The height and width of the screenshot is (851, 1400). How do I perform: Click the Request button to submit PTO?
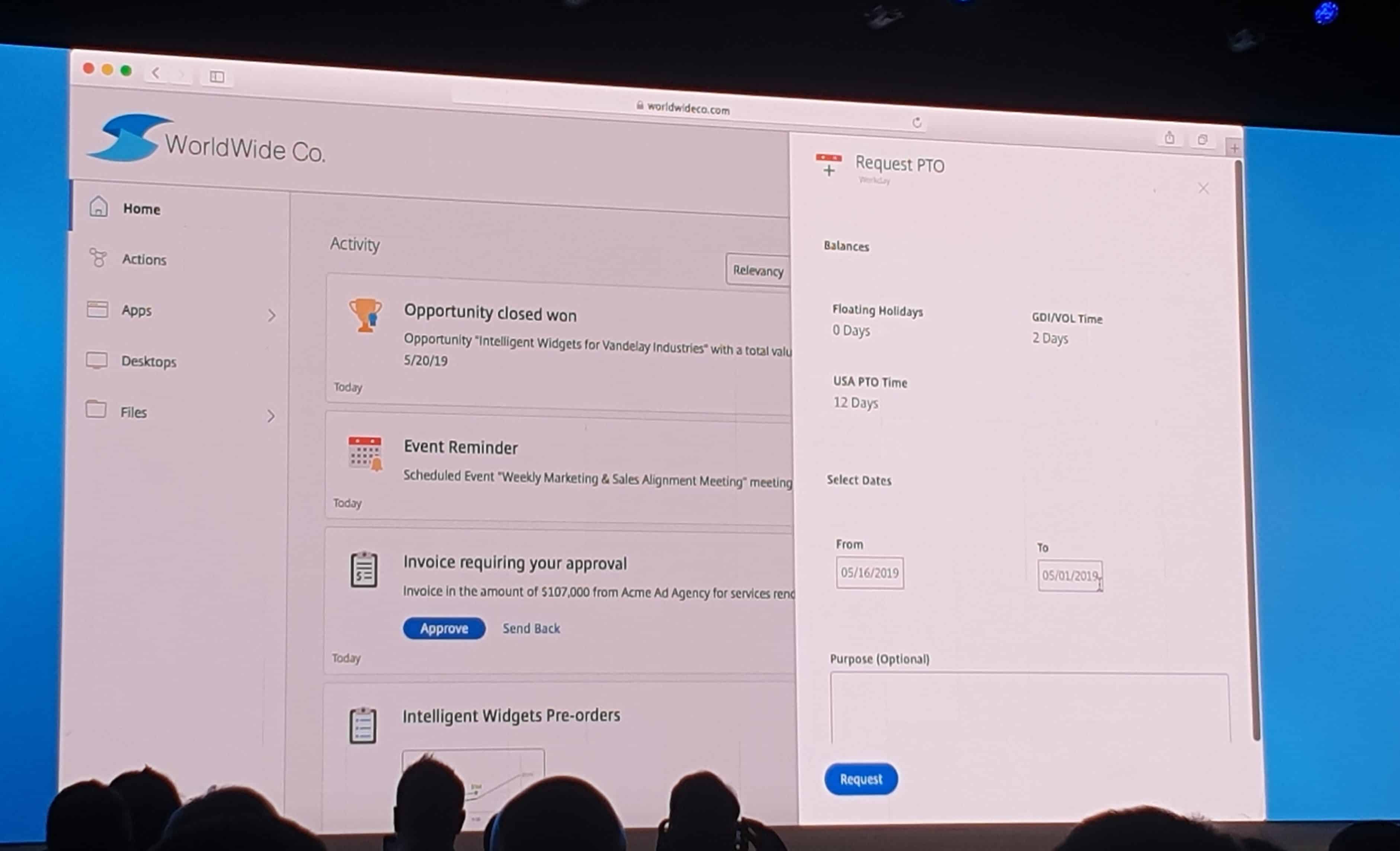pos(861,779)
